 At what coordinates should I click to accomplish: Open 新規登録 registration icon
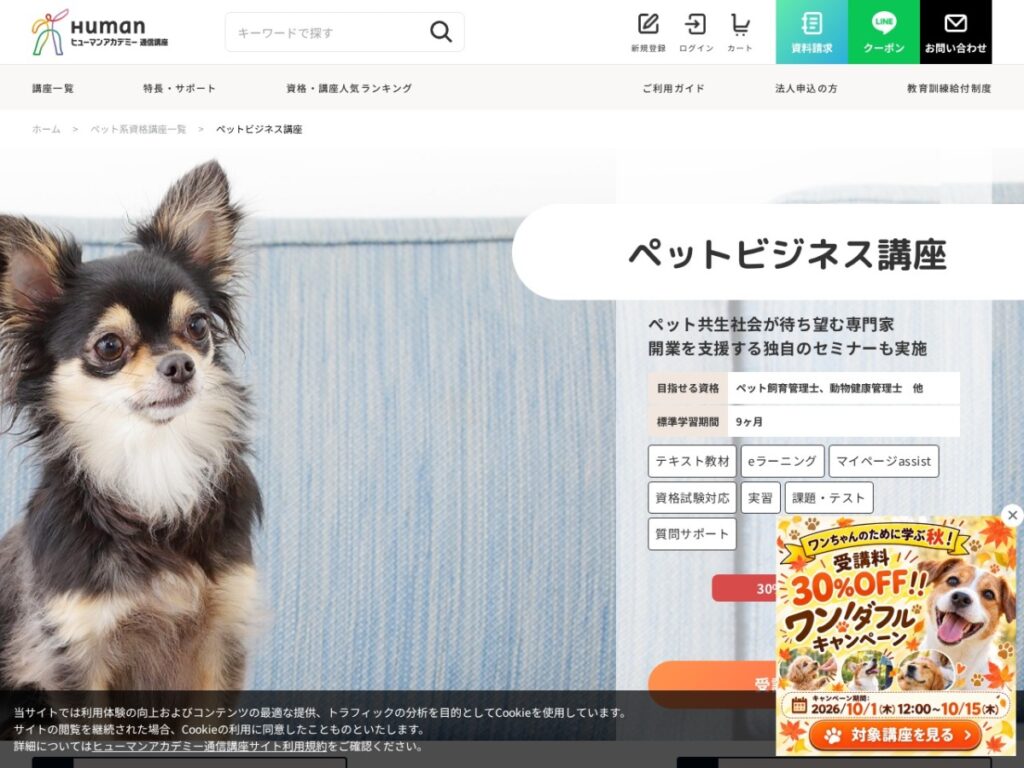pos(648,32)
